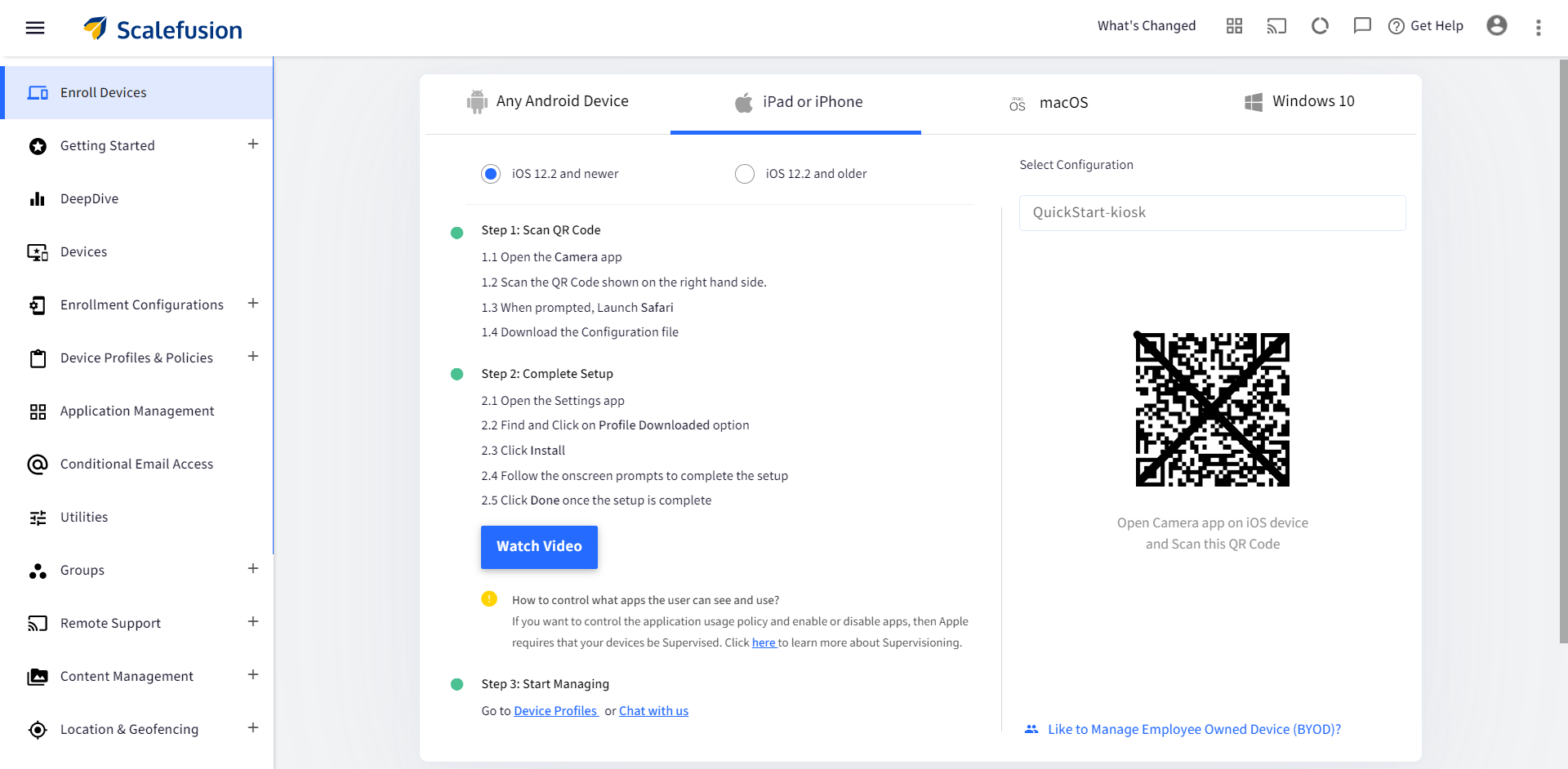This screenshot has height=769, width=1568.
Task: Click the enrollment QR code image
Action: (1212, 410)
